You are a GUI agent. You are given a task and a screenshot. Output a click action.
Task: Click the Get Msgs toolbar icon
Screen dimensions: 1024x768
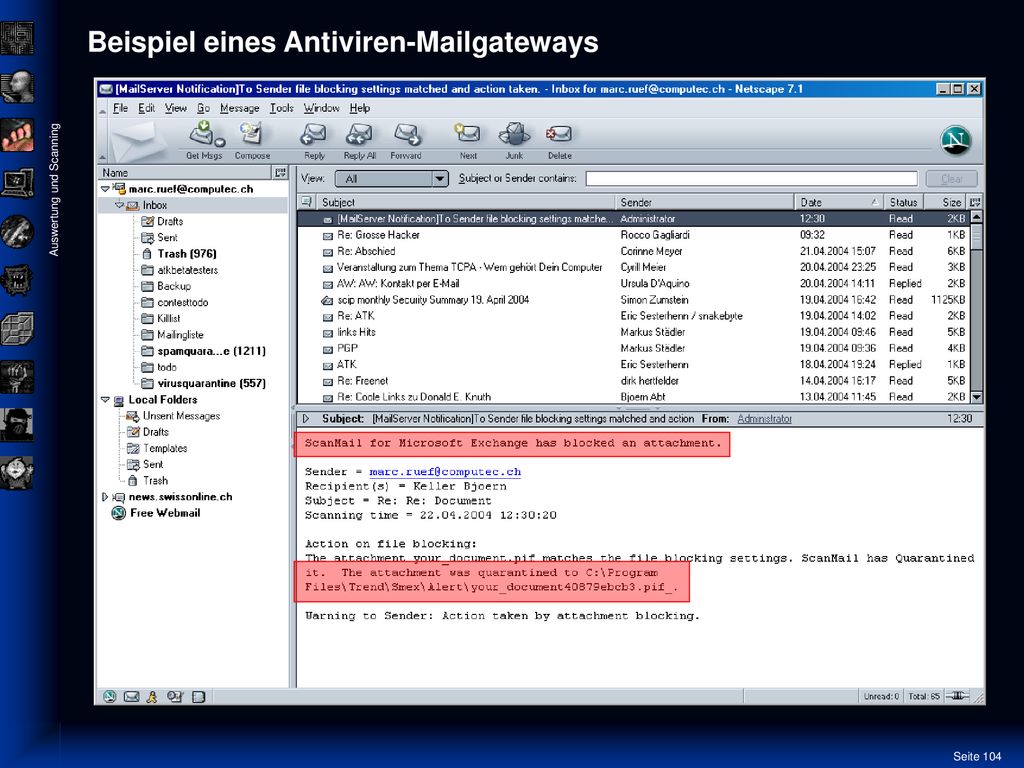point(205,140)
